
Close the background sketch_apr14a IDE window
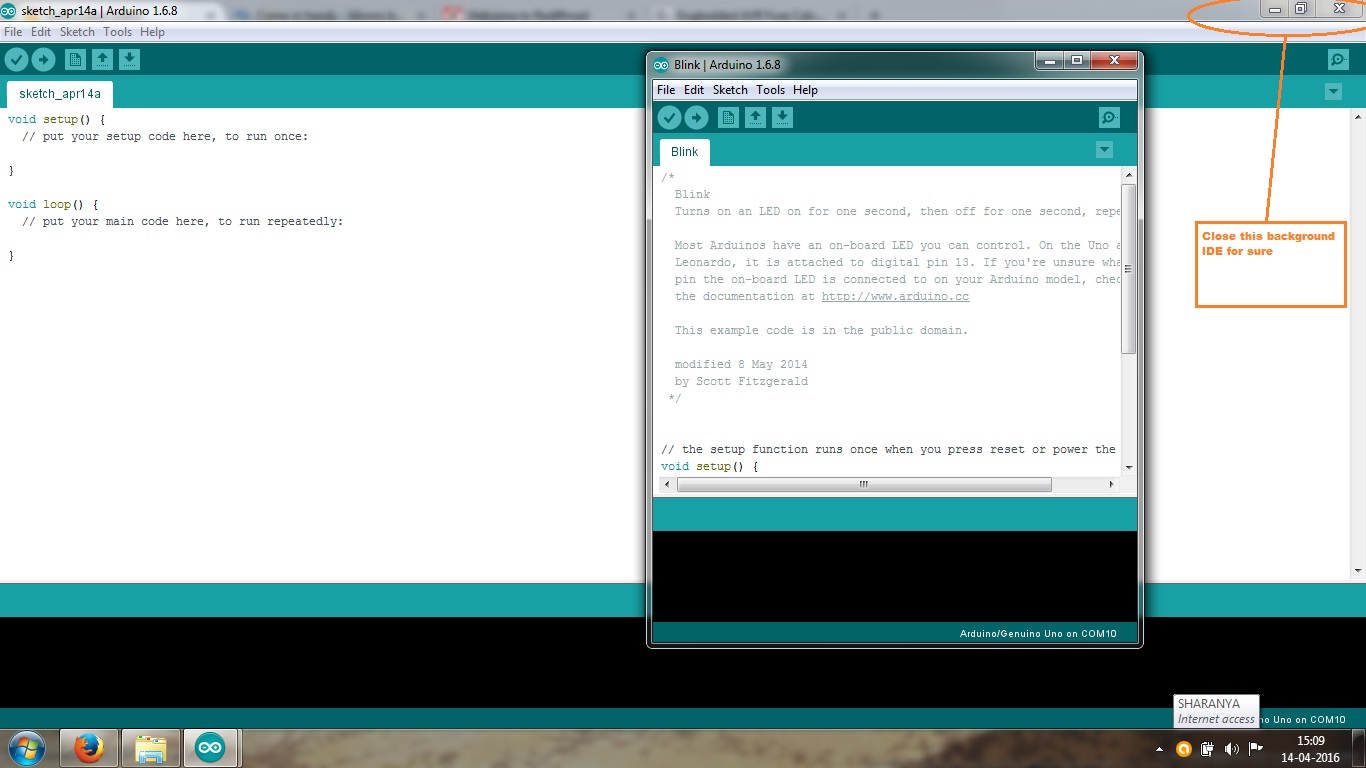pyautogui.click(x=1339, y=9)
